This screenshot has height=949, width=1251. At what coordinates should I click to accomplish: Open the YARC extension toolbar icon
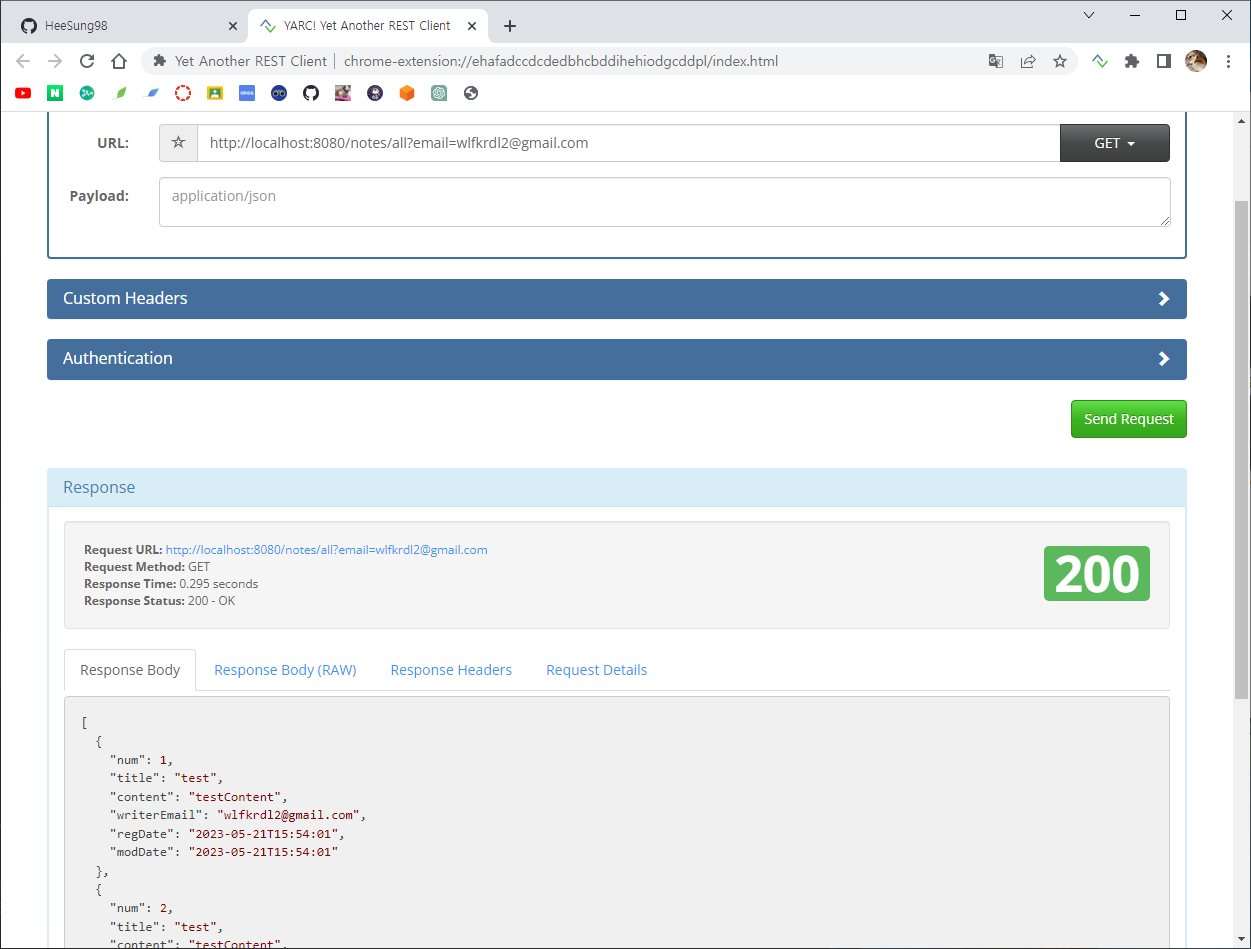(x=1100, y=61)
